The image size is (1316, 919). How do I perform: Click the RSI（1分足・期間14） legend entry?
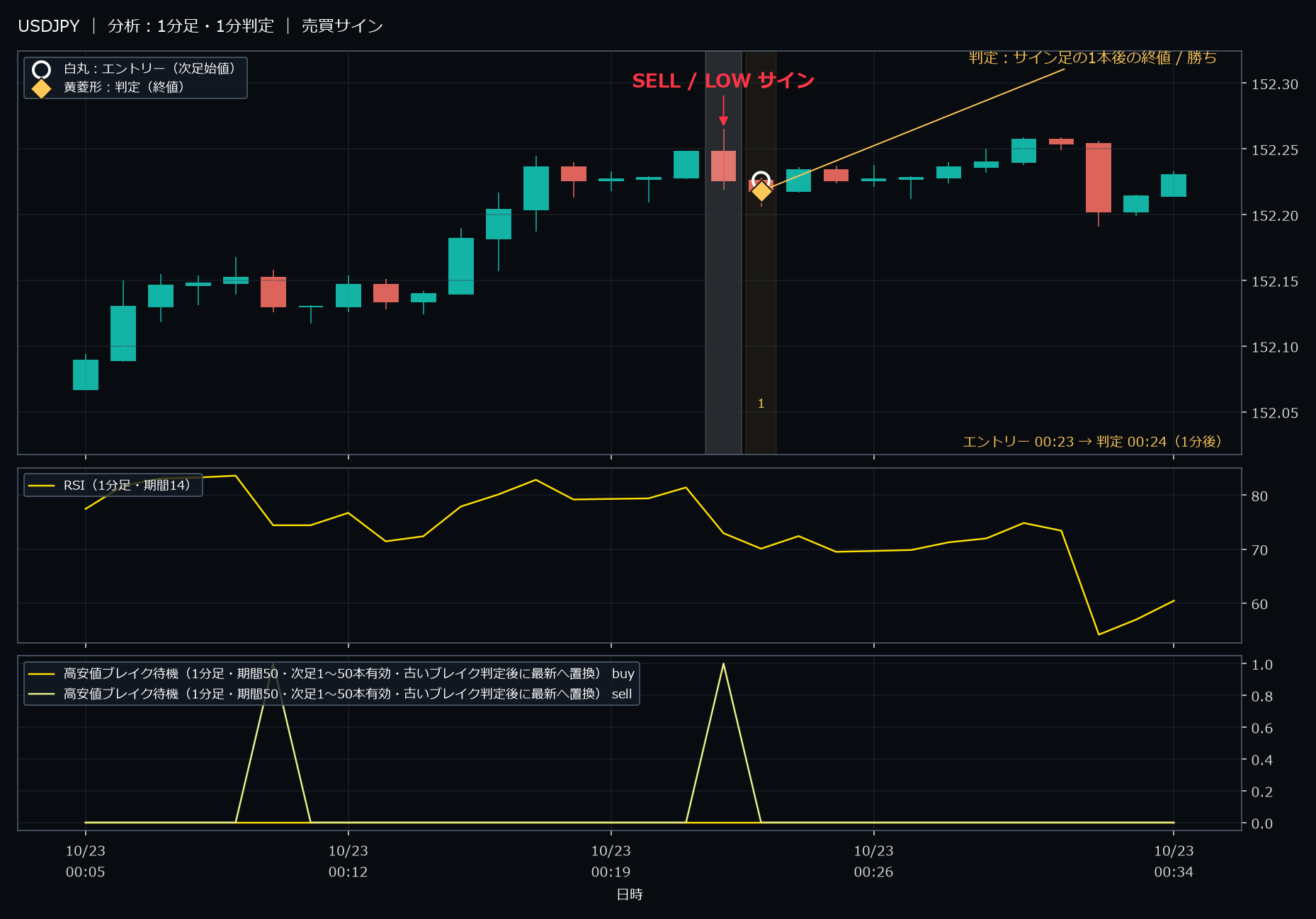click(x=113, y=485)
